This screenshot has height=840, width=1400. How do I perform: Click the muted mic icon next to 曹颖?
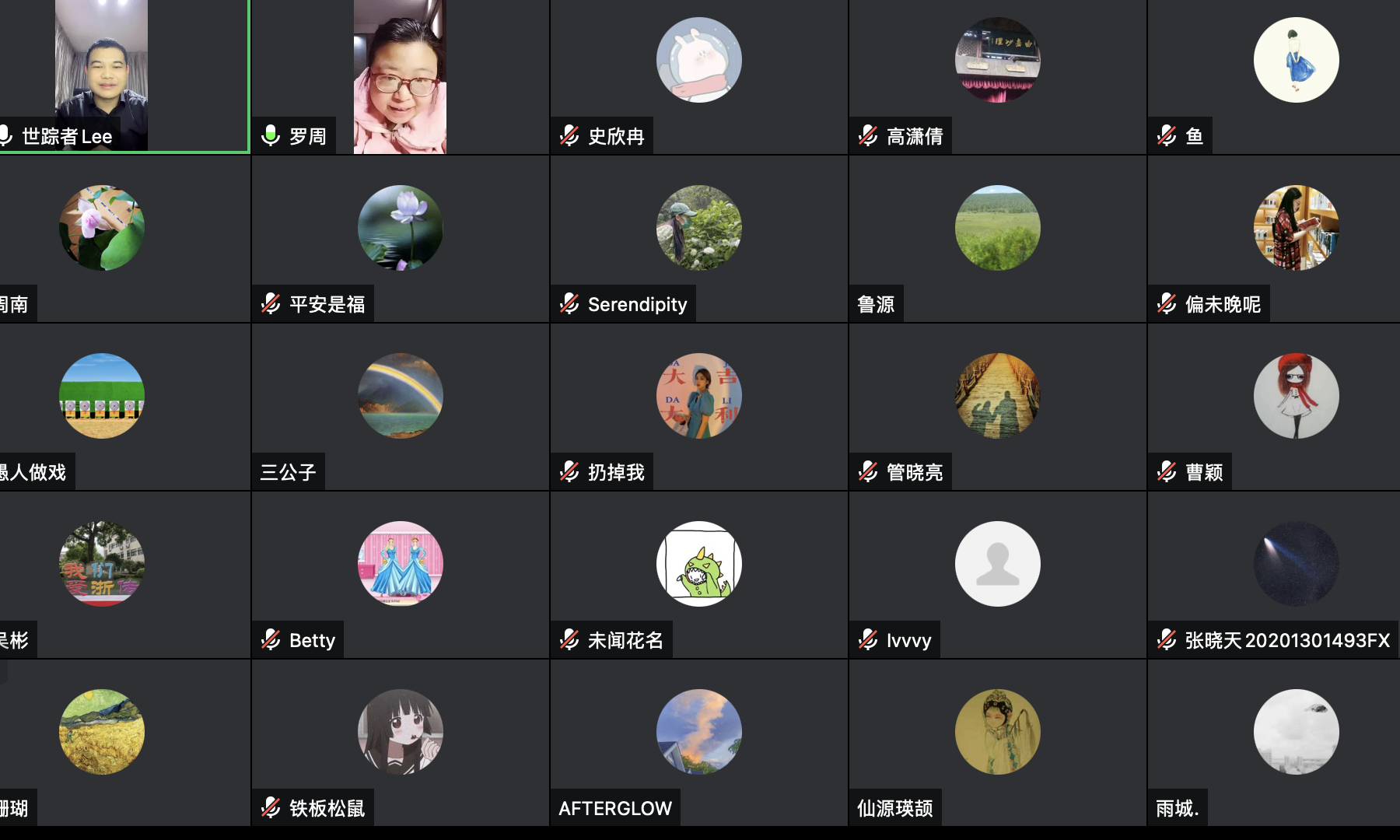pos(1167,472)
